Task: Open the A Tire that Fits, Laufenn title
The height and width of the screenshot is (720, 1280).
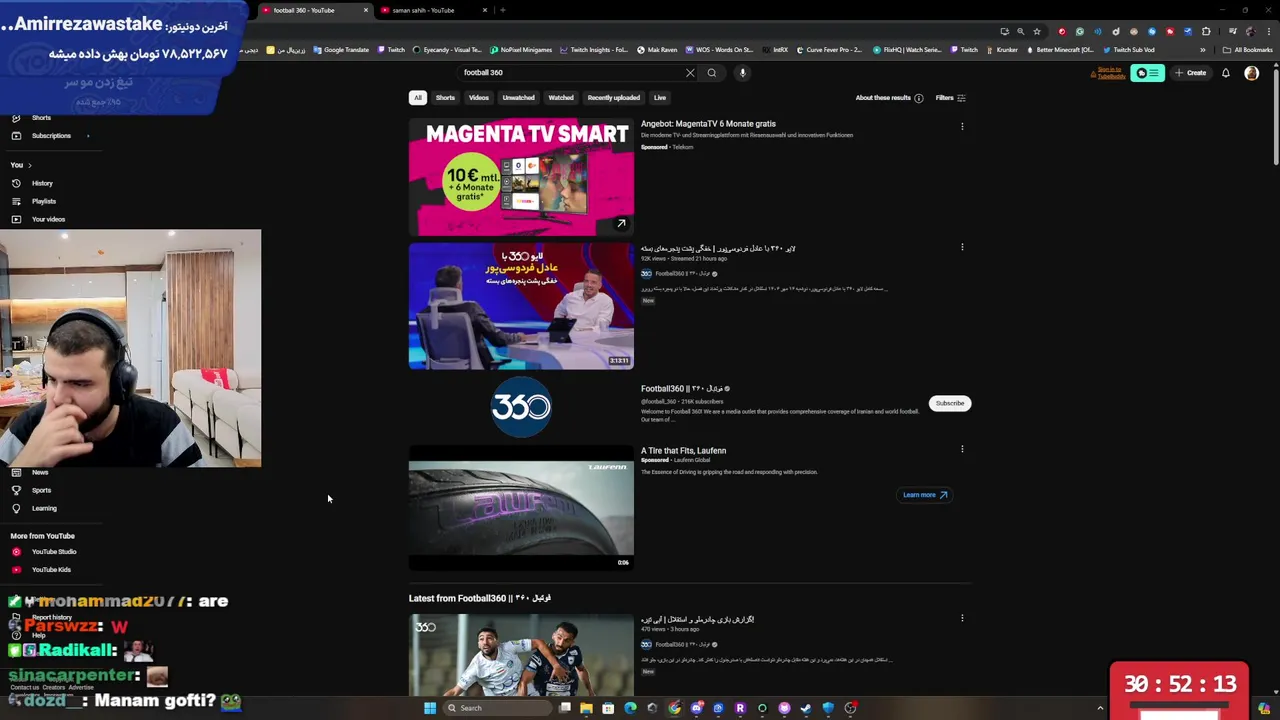Action: pos(683,451)
